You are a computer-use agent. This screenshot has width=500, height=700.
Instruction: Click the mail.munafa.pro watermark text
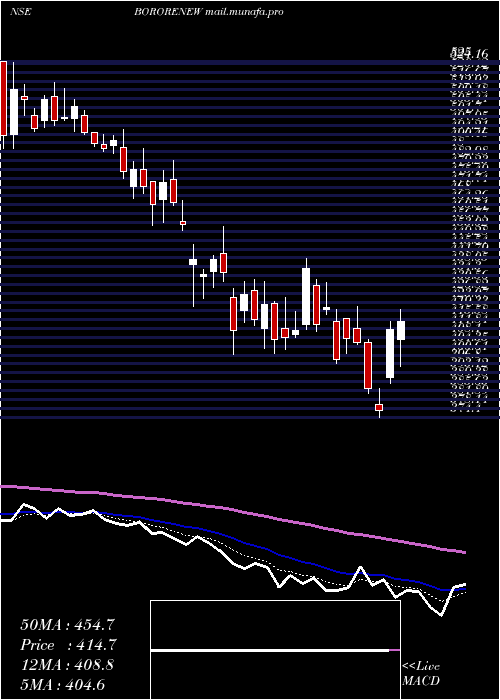245,12
